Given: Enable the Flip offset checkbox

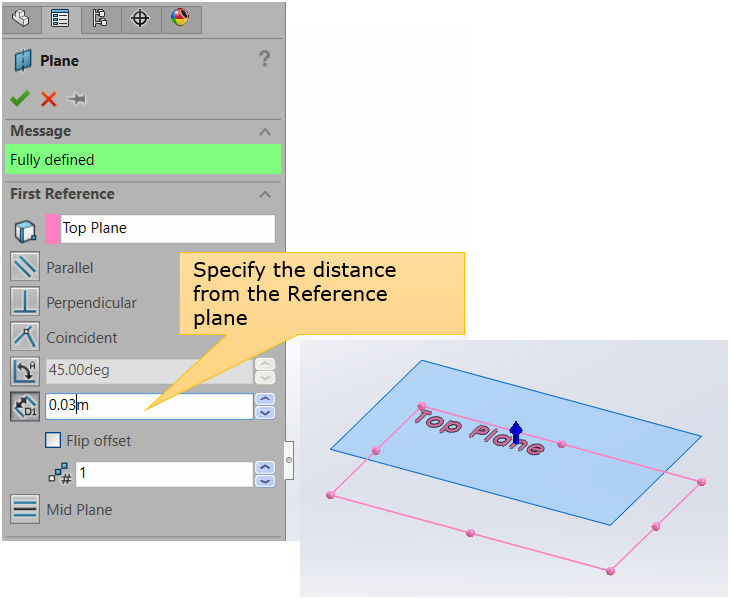Looking at the screenshot, I should 53,440.
